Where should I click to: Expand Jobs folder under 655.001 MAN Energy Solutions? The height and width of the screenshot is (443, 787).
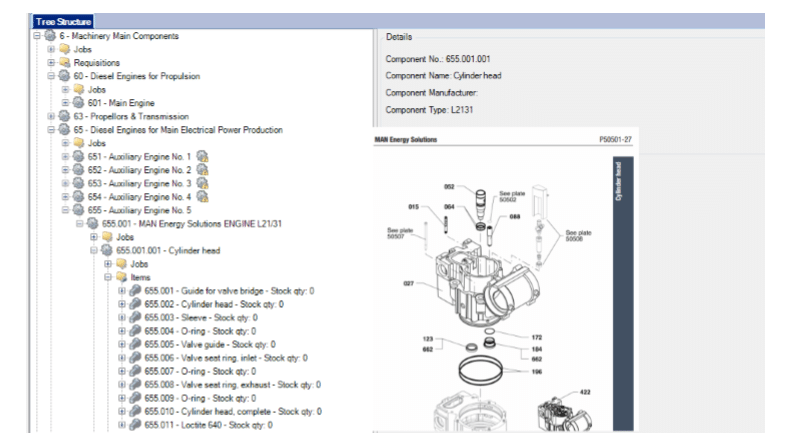coord(94,237)
